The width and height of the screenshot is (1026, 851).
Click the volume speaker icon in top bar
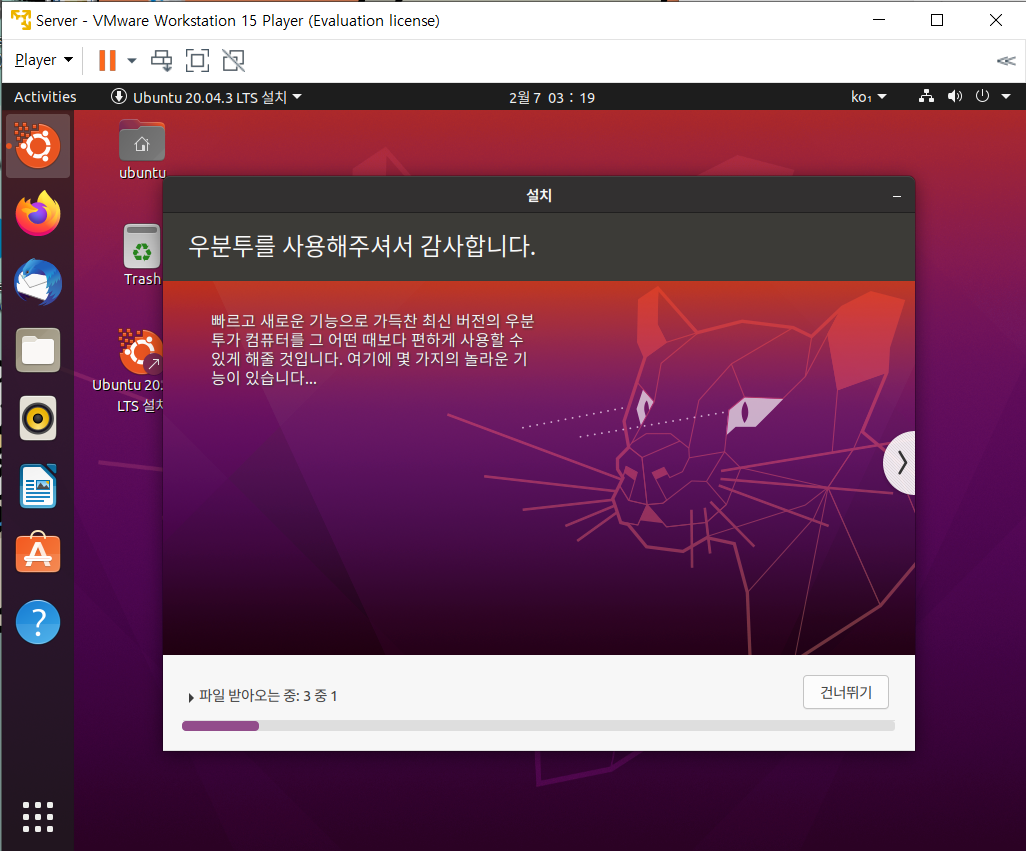click(x=955, y=97)
